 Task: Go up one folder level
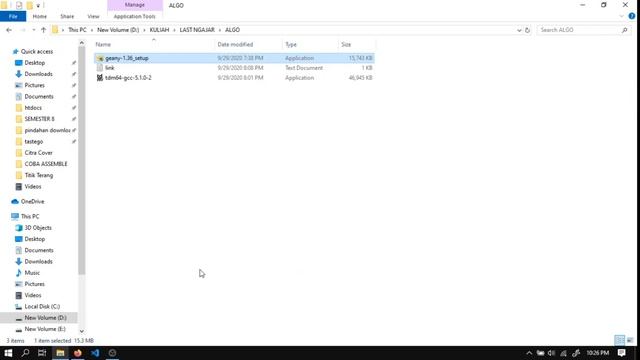[x=44, y=30]
